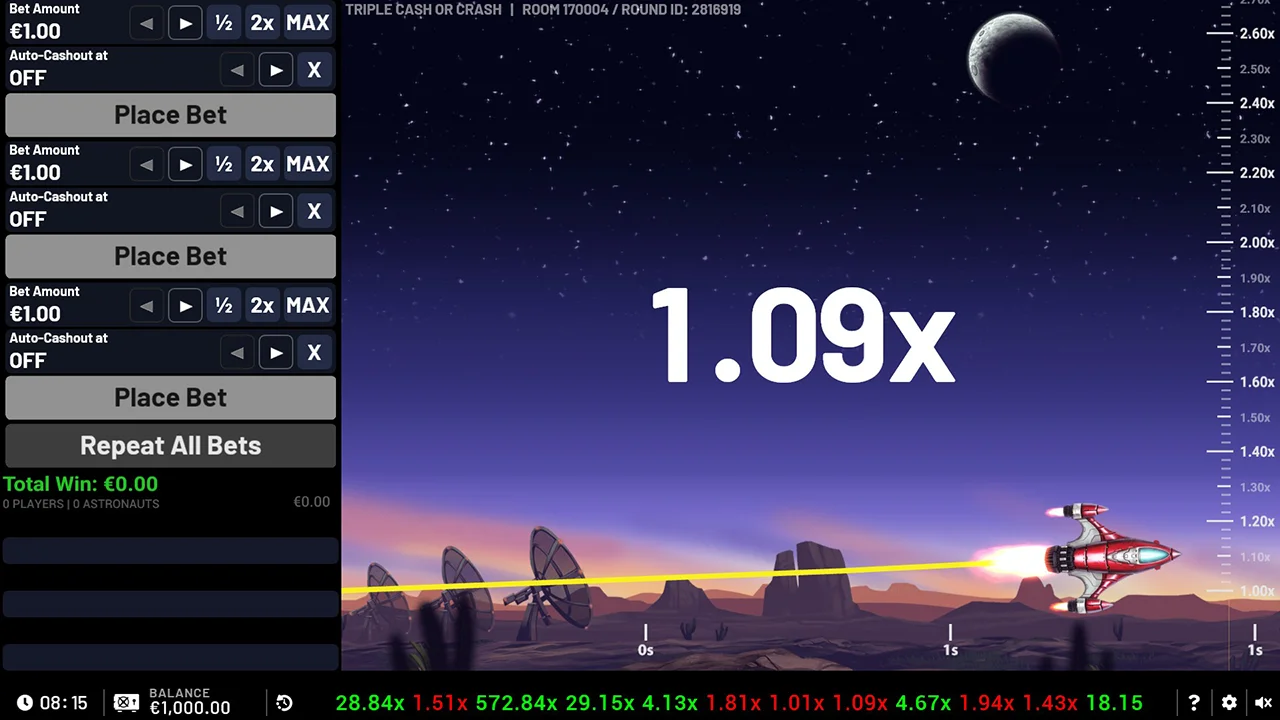Click the balance cash icon
Screen dimensions: 1280x720
(x=126, y=703)
